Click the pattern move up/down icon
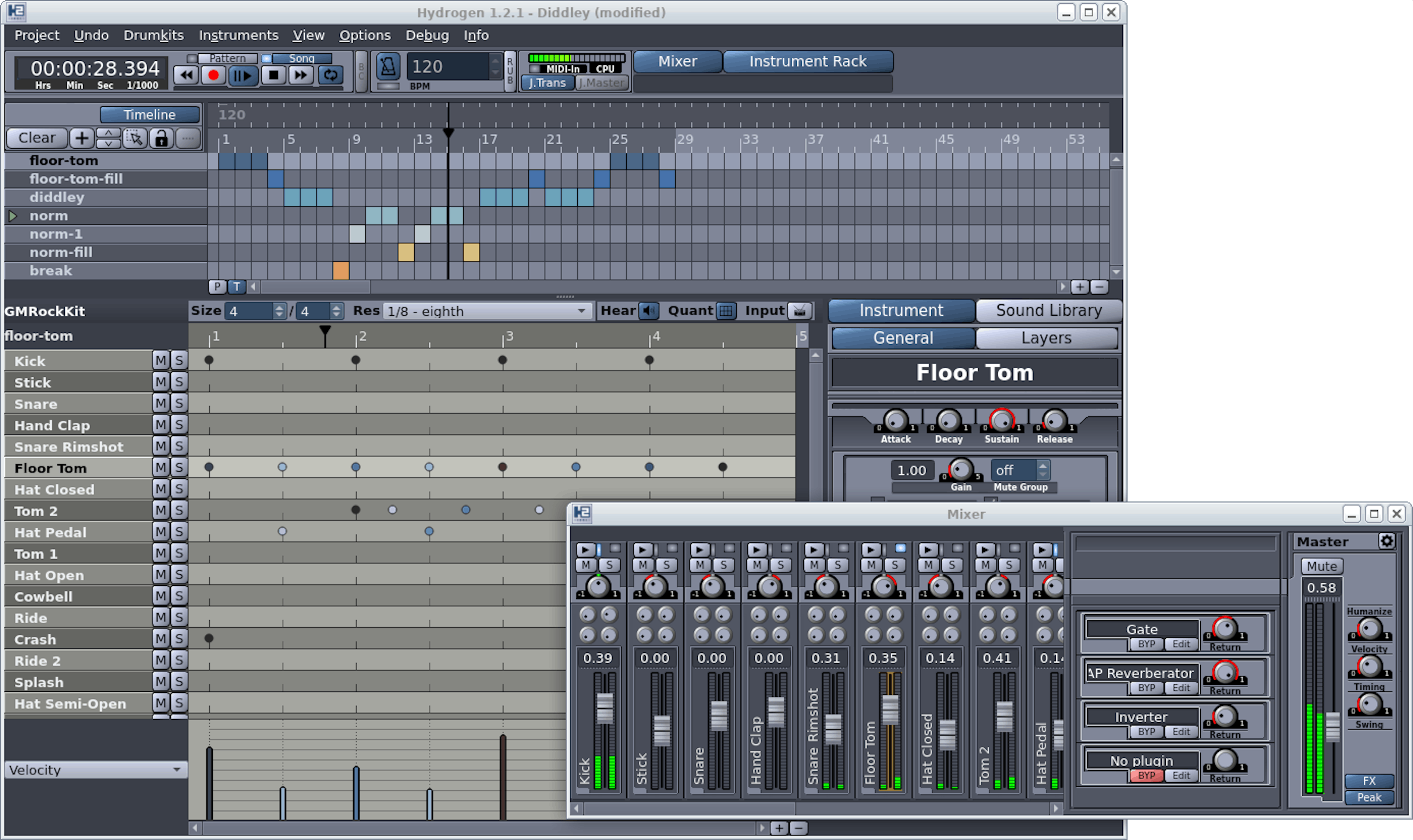This screenshot has width=1413, height=840. [108, 138]
